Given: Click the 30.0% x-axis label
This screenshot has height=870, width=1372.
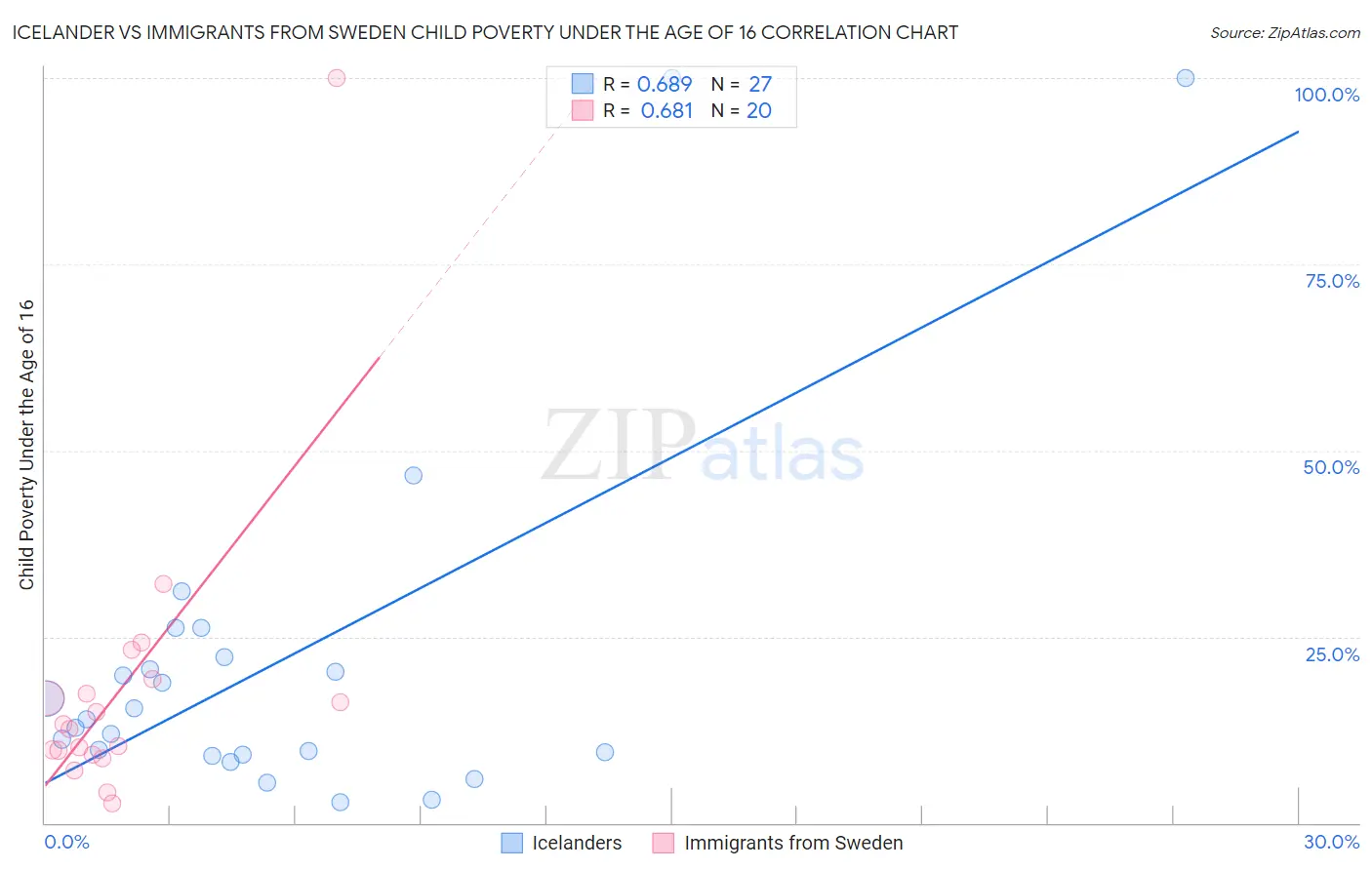Looking at the screenshot, I should pyautogui.click(x=1331, y=842).
